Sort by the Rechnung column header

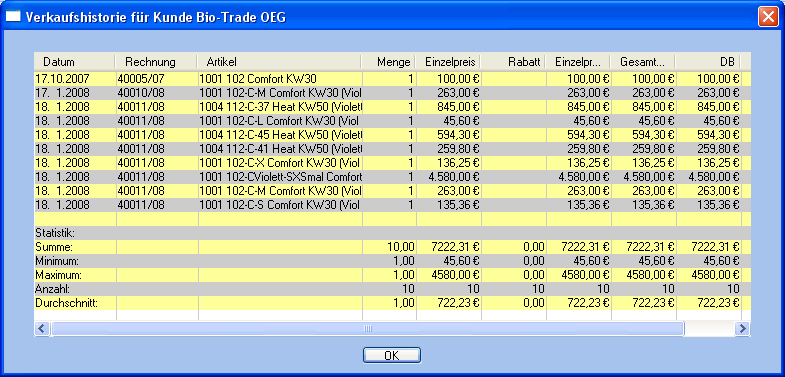pos(156,62)
